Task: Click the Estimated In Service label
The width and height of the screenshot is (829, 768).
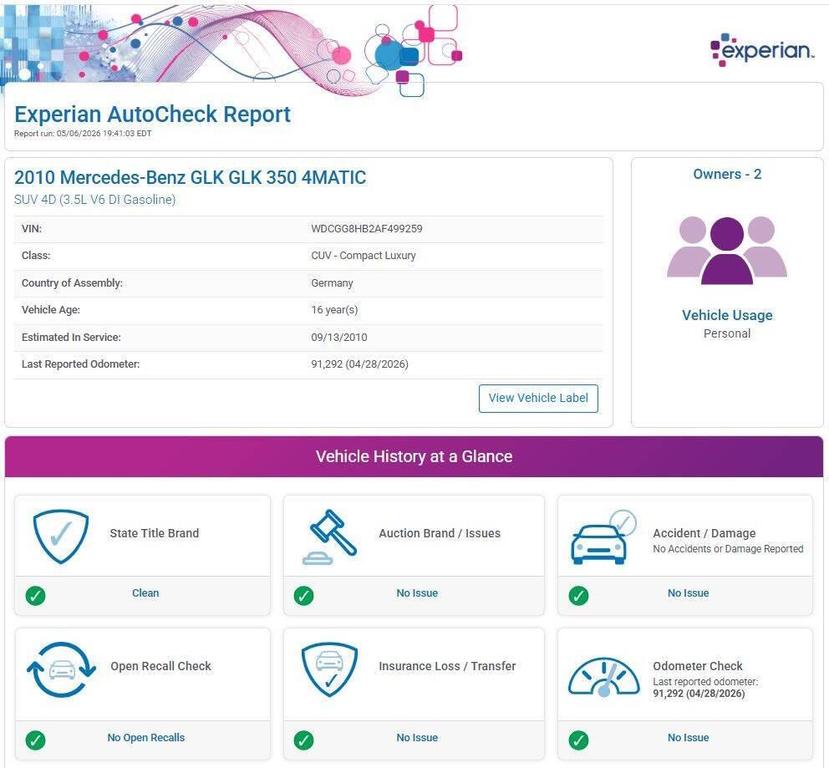Action: click(x=71, y=337)
